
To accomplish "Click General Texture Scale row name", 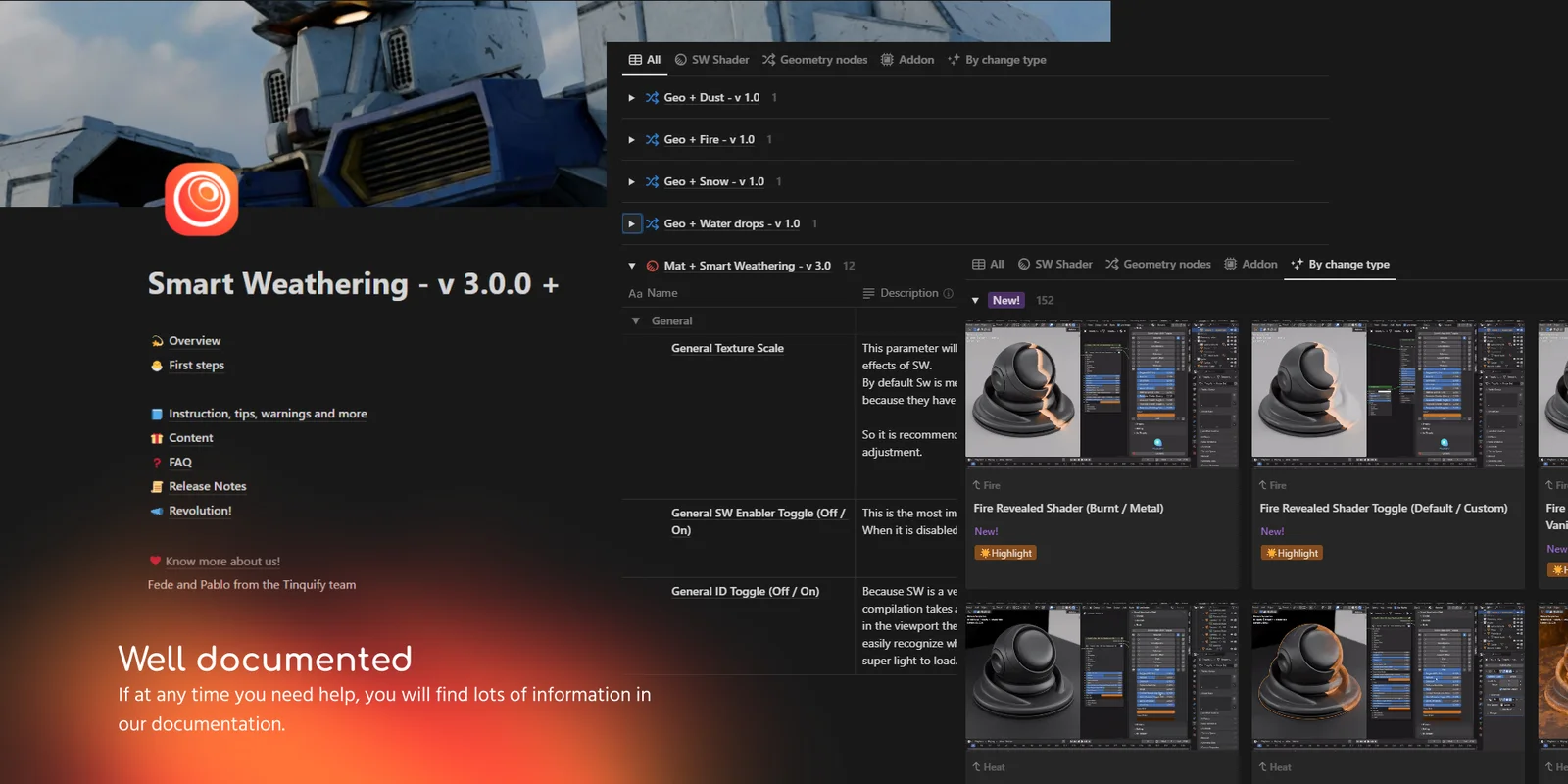I will click(x=727, y=348).
